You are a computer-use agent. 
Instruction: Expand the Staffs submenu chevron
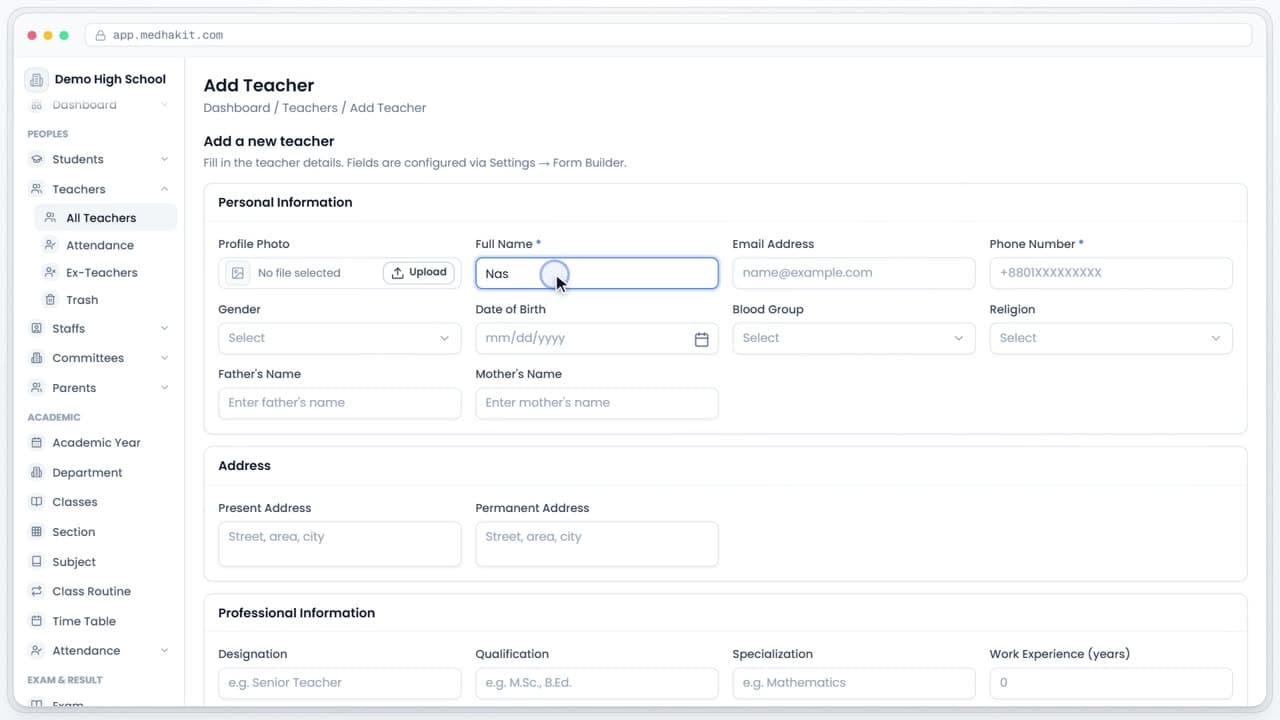(164, 328)
